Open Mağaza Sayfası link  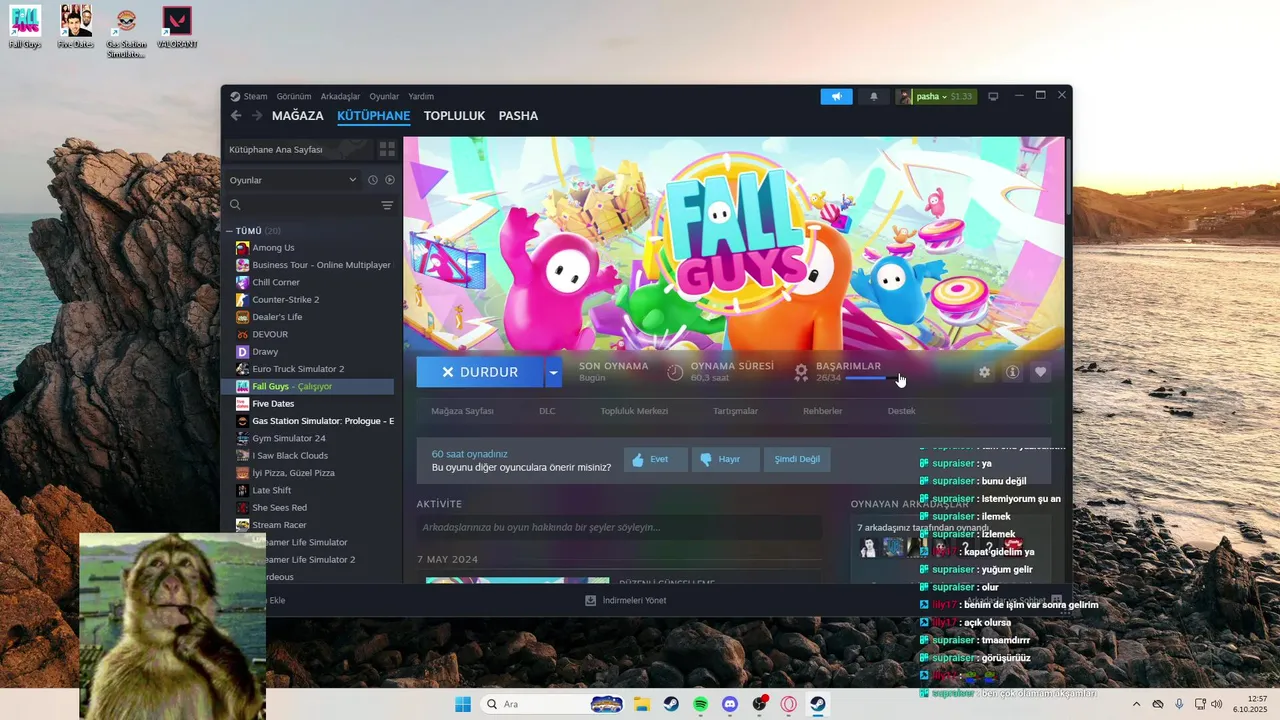pyautogui.click(x=462, y=411)
